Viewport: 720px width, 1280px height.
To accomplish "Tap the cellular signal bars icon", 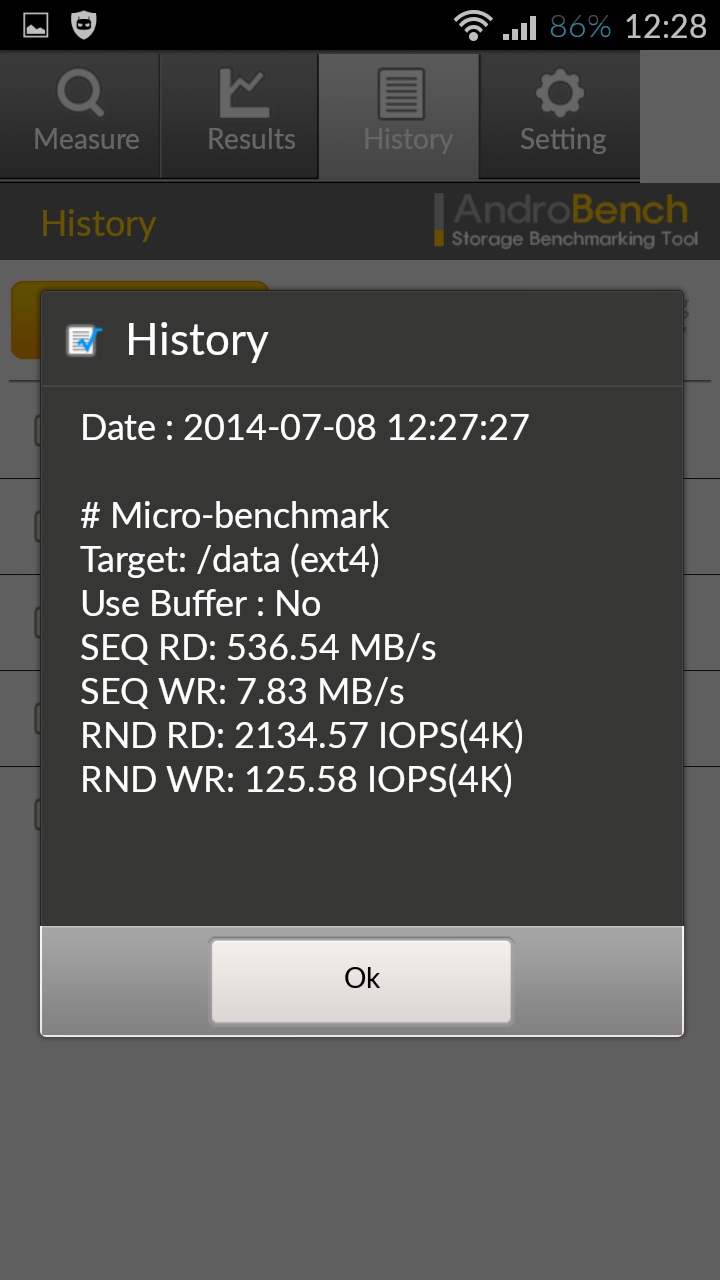I will tap(519, 27).
